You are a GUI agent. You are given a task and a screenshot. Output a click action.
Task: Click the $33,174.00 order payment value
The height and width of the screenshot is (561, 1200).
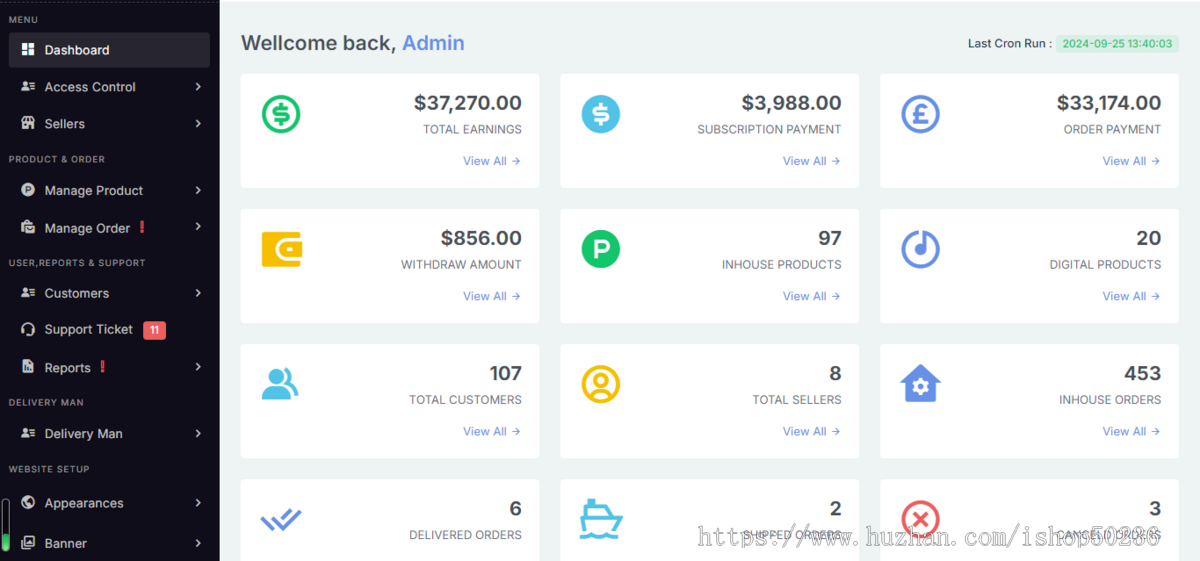1109,103
